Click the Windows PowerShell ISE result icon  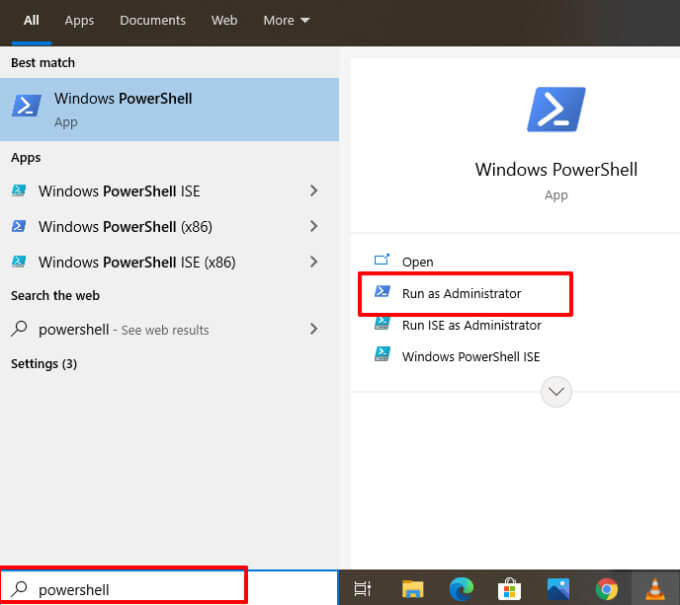[19, 190]
